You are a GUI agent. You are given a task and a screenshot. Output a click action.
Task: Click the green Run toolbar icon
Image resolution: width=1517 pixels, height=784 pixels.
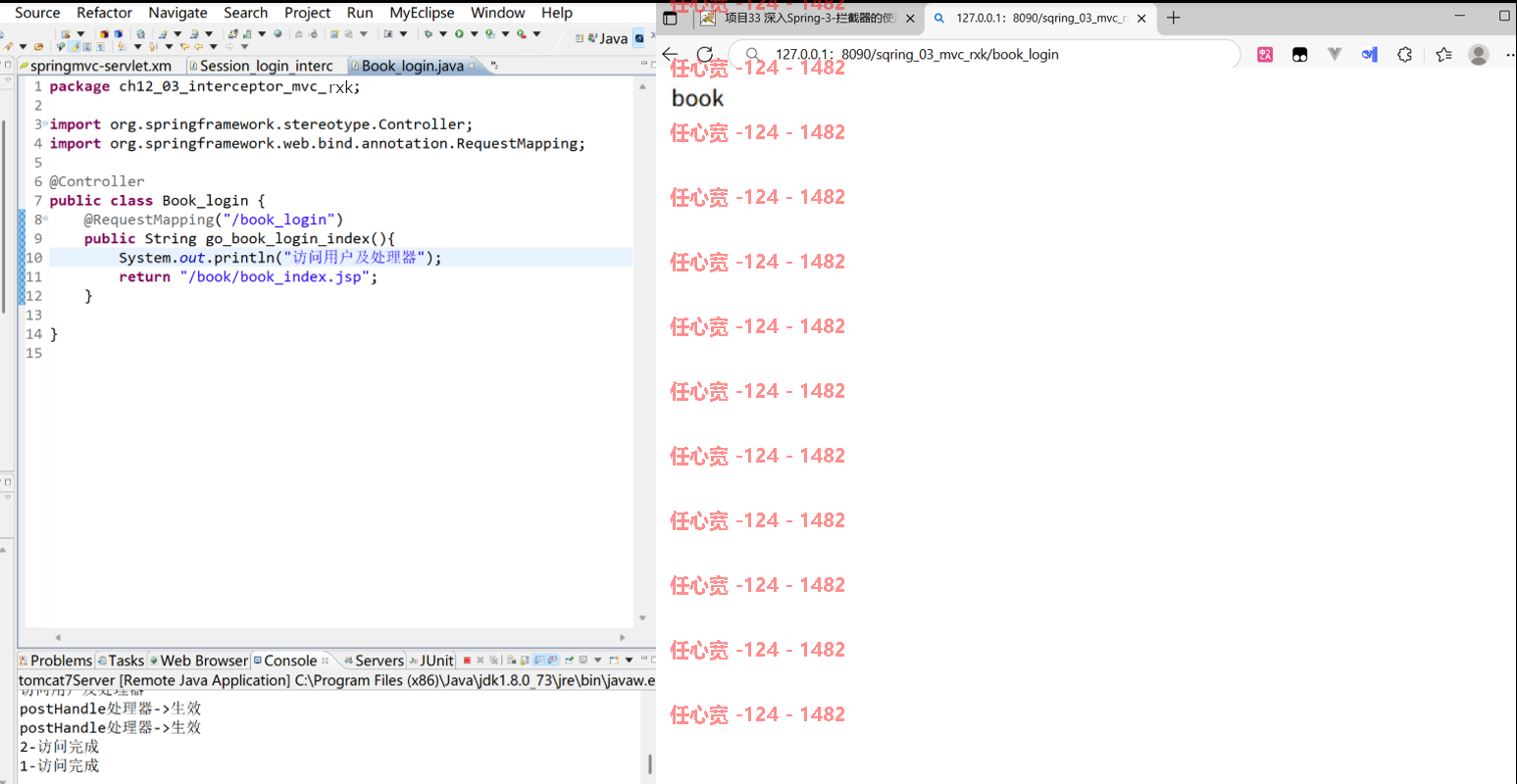click(x=459, y=34)
